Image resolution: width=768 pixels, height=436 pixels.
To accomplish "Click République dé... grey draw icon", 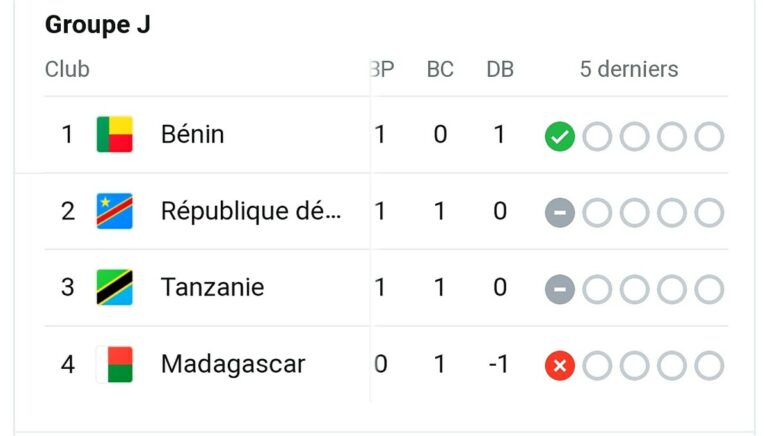I will (x=559, y=213).
